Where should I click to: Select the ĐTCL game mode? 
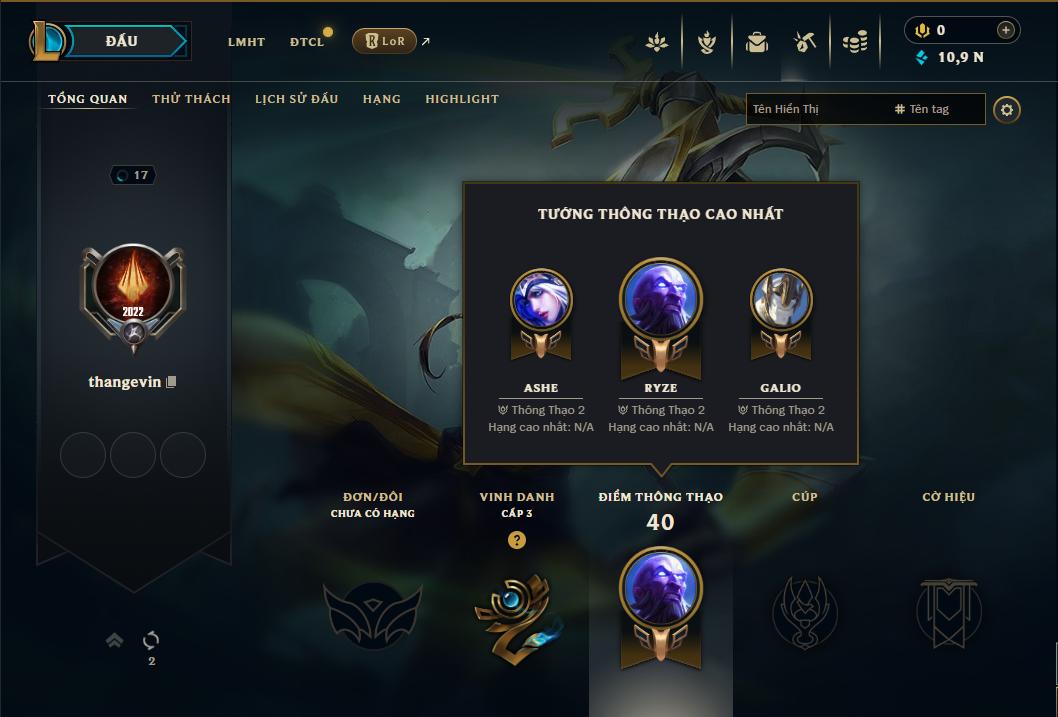tap(307, 42)
